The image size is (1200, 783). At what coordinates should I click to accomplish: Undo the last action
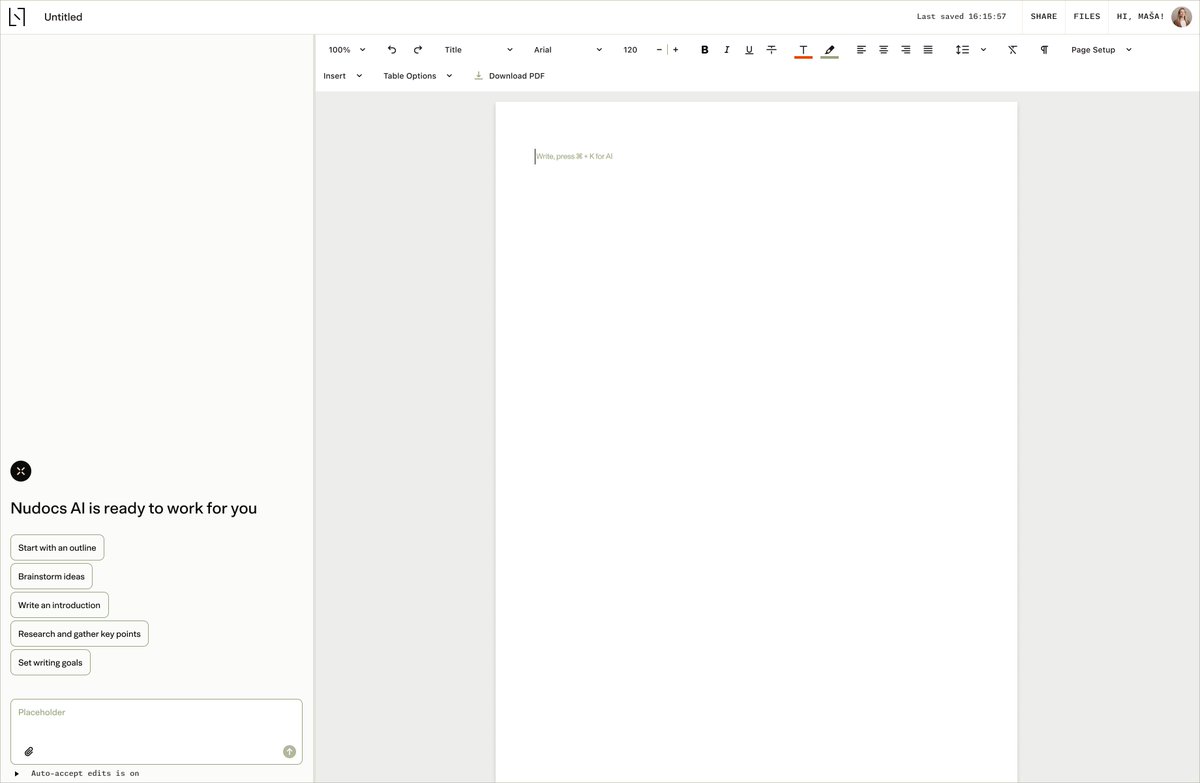(392, 50)
